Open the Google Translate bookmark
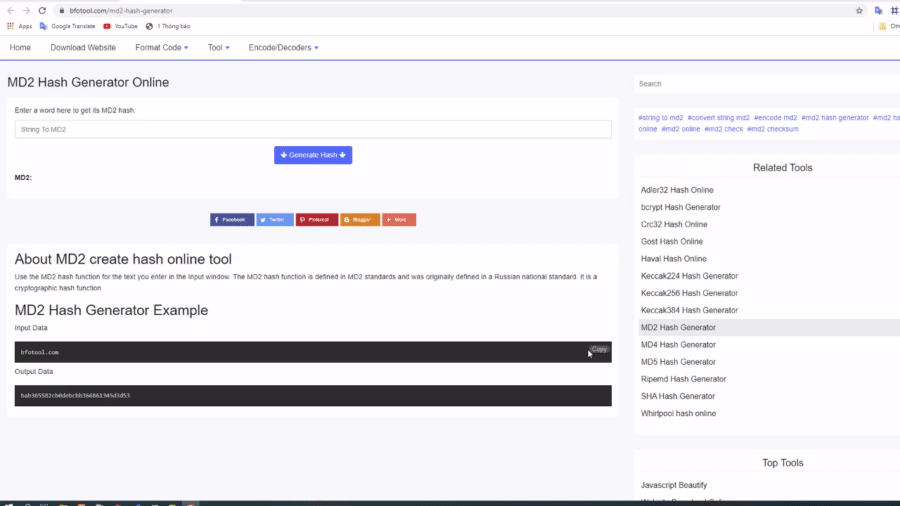The height and width of the screenshot is (506, 900). coord(66,26)
